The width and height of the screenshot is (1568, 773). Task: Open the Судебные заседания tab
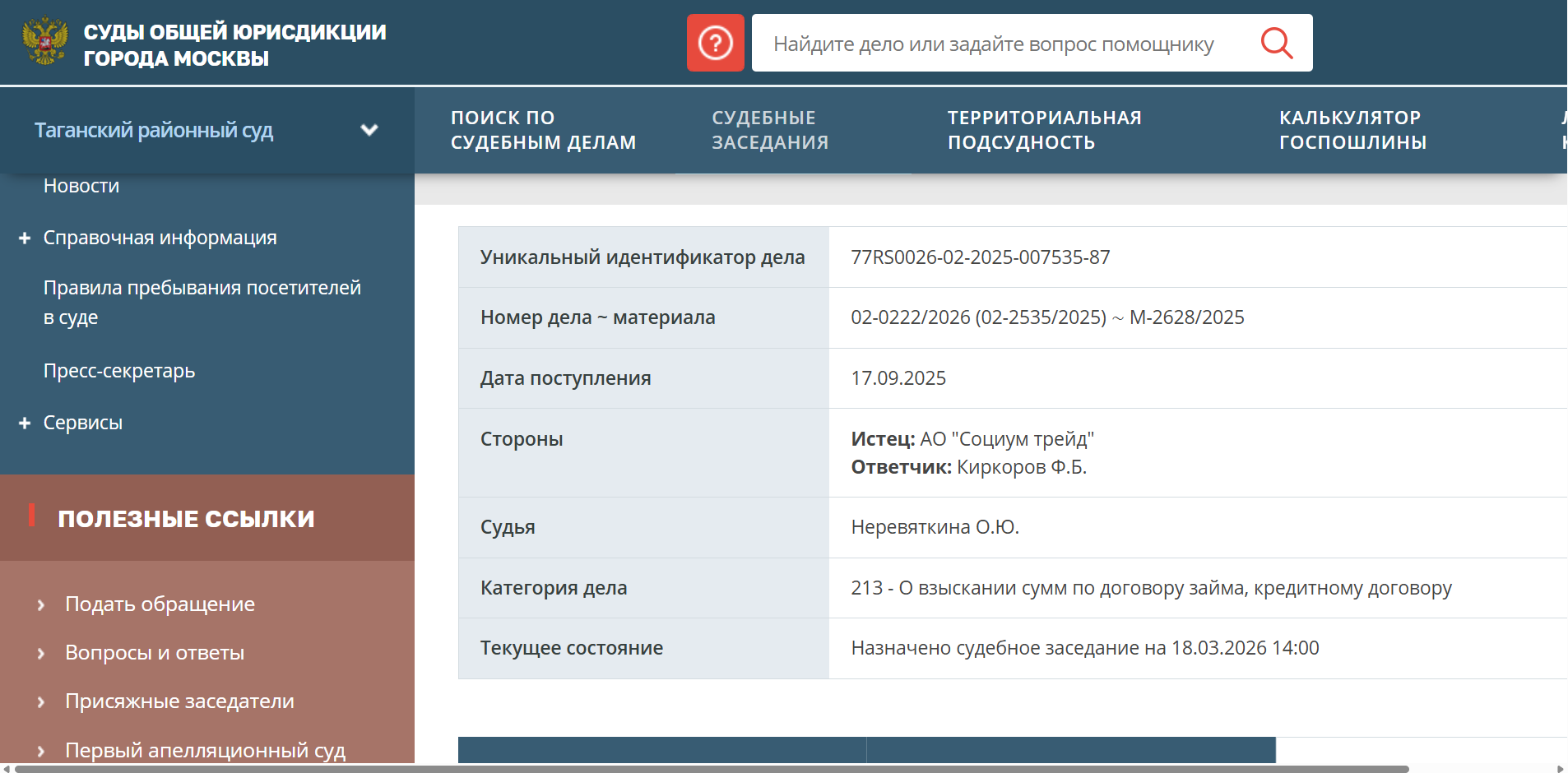(770, 130)
